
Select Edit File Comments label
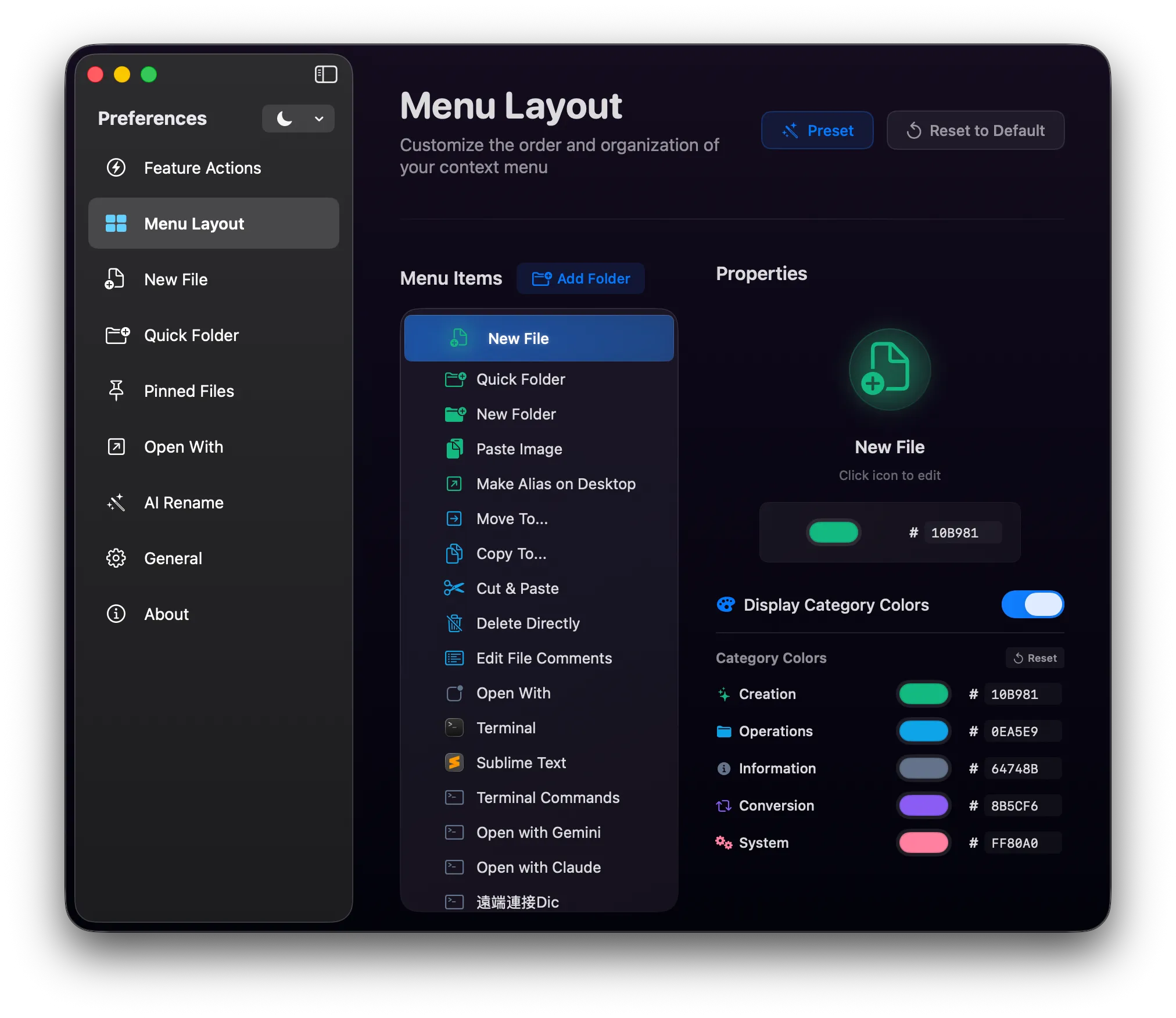(544, 658)
